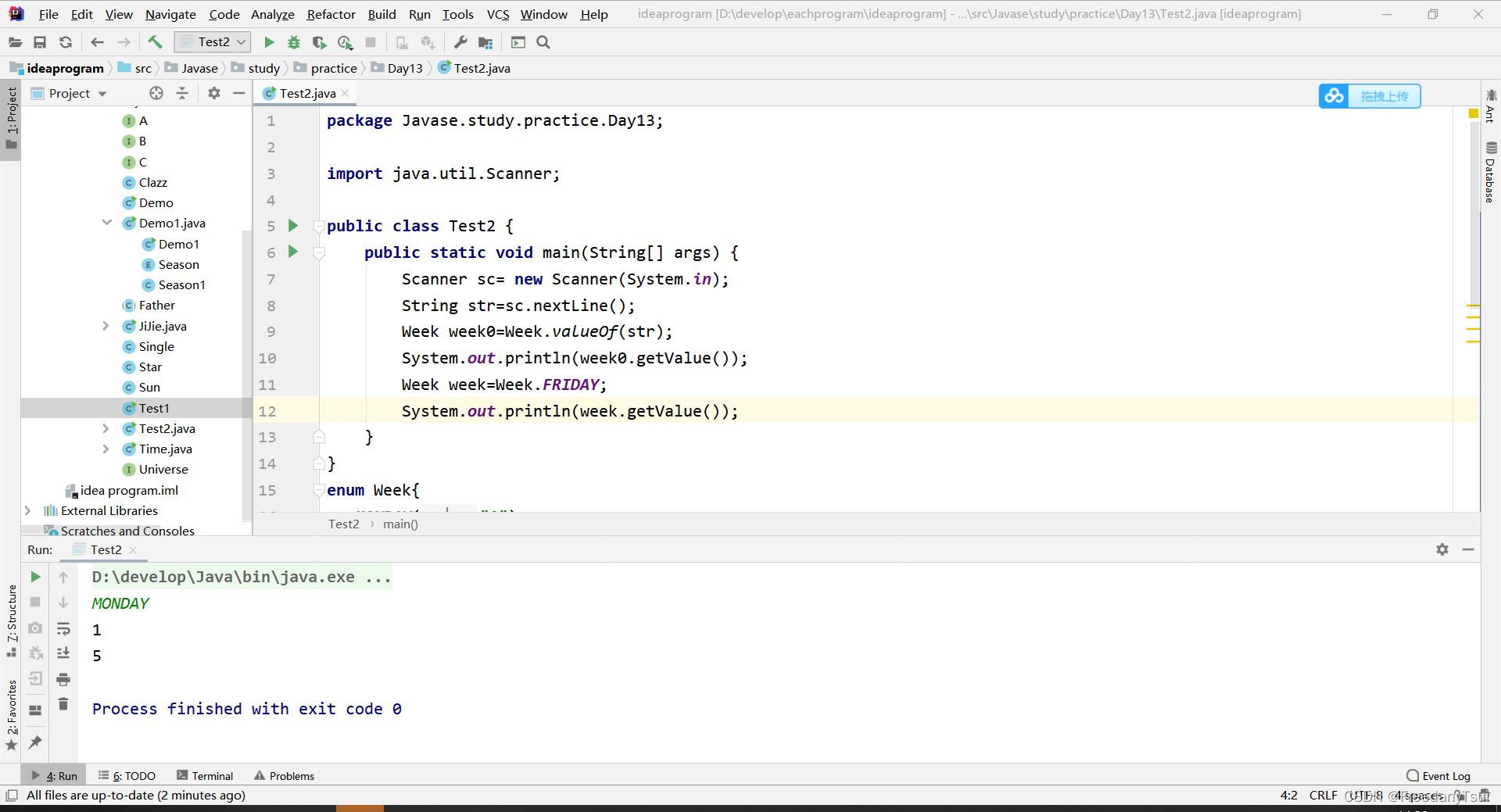This screenshot has height=812, width=1501.
Task: Toggle scroll to end in Run console
Action: (63, 653)
